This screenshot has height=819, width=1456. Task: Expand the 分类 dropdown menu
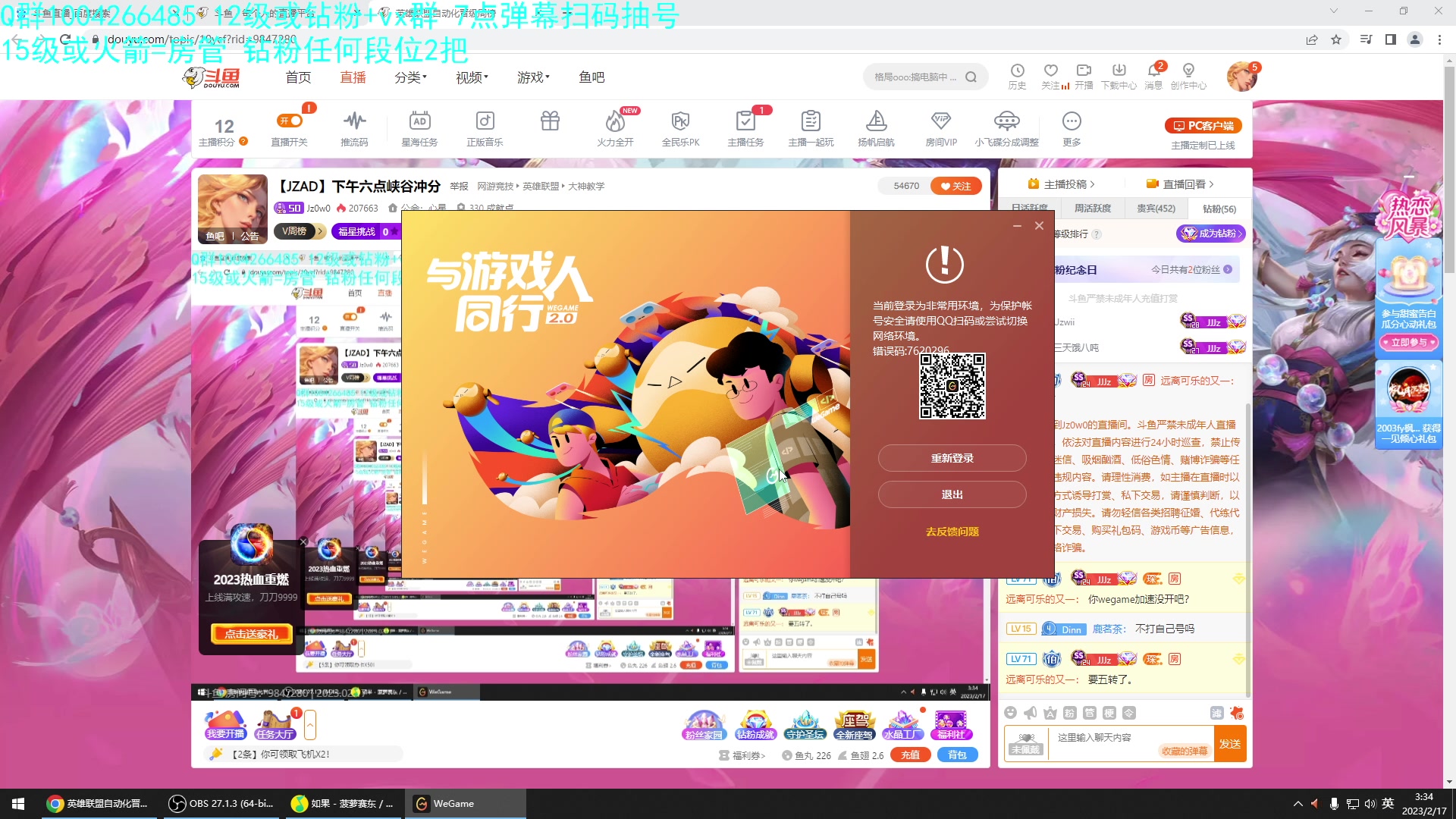[410, 77]
